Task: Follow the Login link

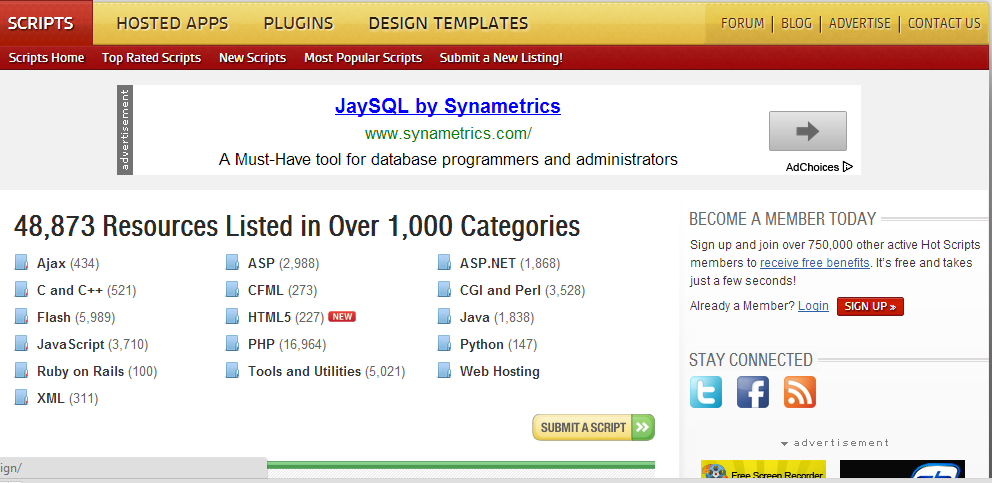Action: [813, 306]
